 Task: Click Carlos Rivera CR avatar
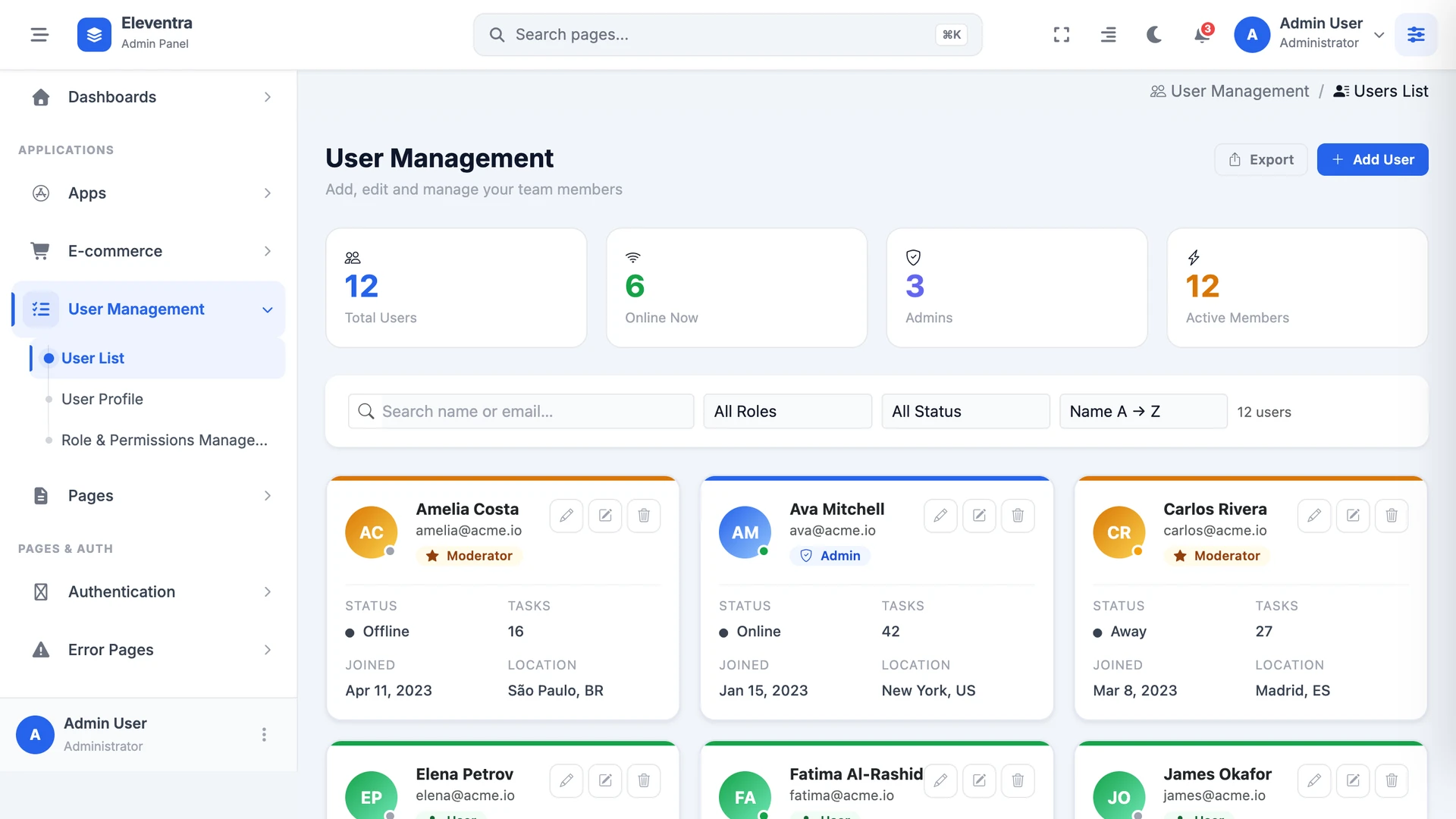[1119, 532]
